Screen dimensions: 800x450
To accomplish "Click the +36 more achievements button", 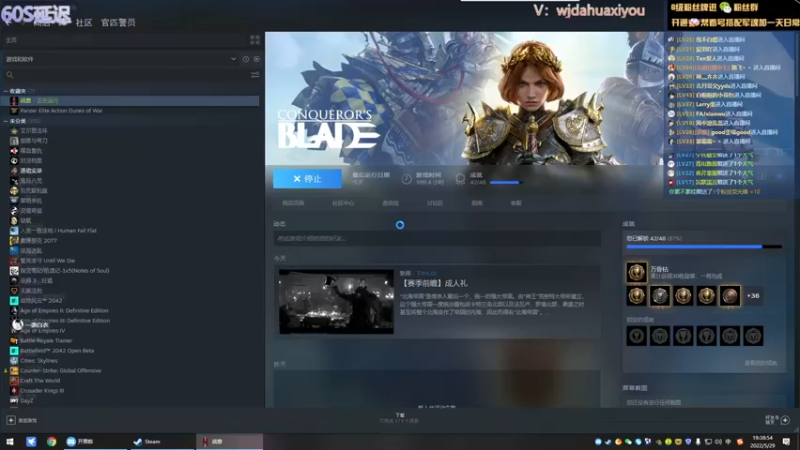I will [753, 295].
